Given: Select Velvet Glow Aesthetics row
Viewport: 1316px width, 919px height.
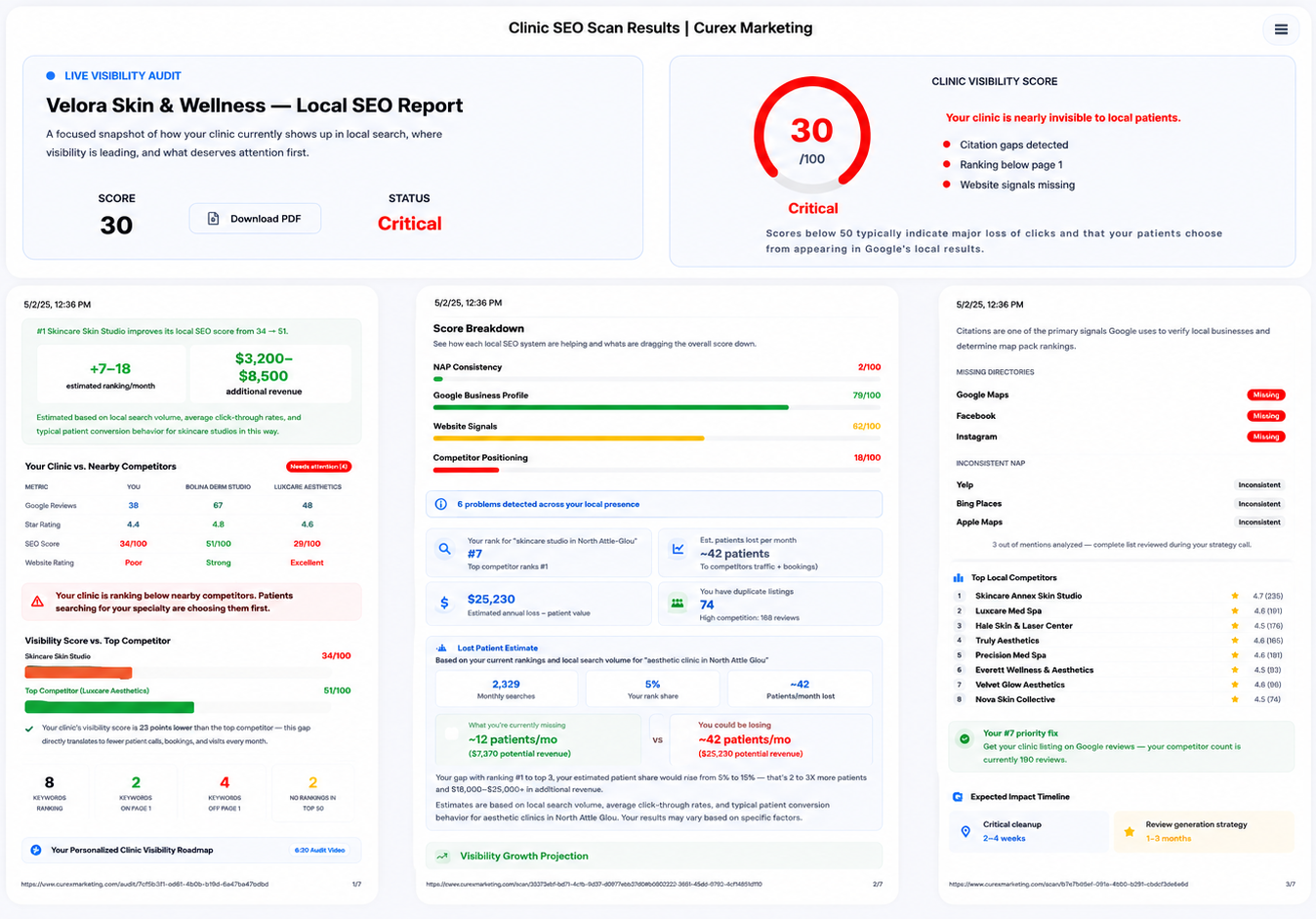Looking at the screenshot, I should 1122,685.
